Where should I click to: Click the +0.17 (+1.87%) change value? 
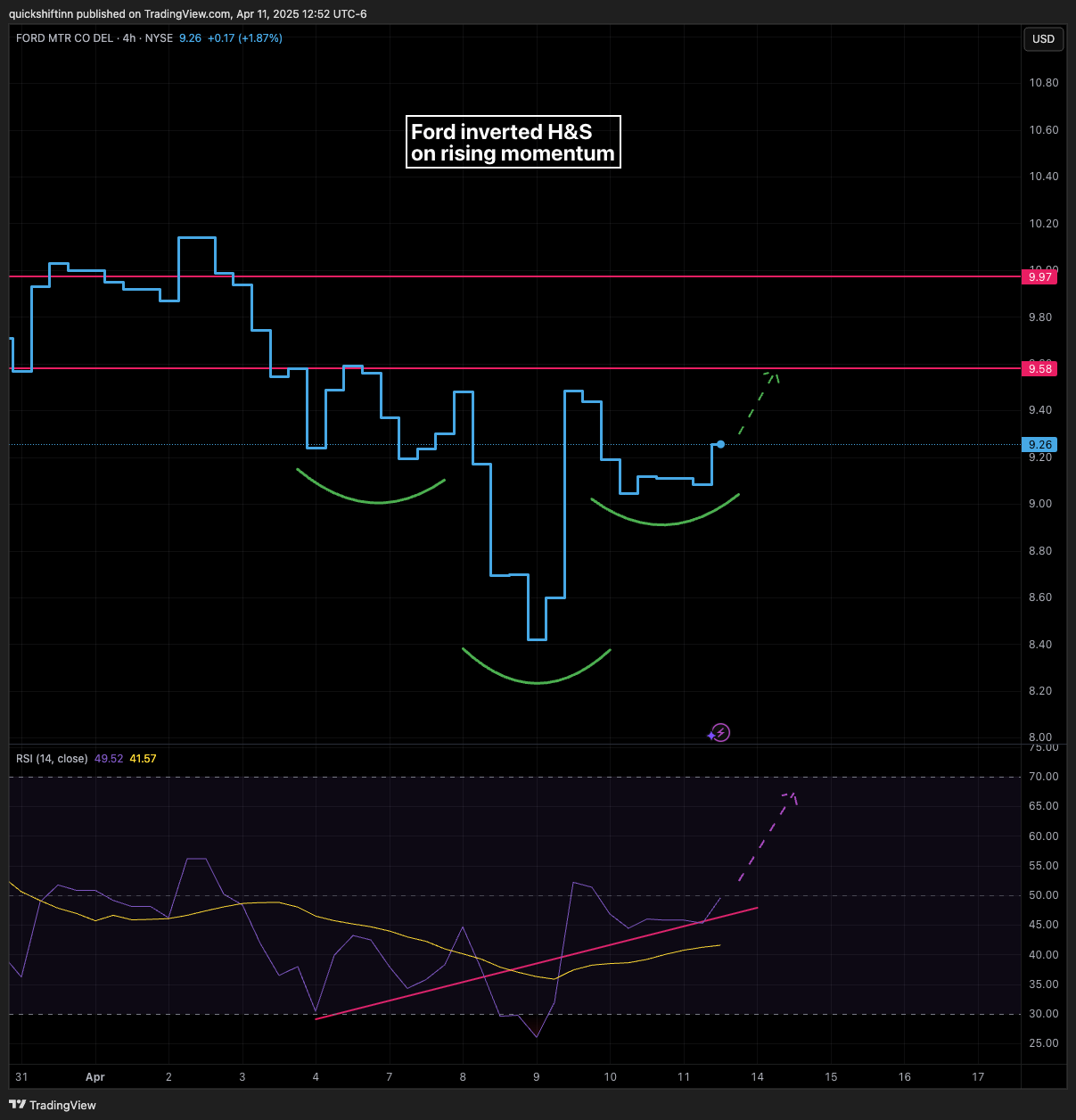(245, 38)
